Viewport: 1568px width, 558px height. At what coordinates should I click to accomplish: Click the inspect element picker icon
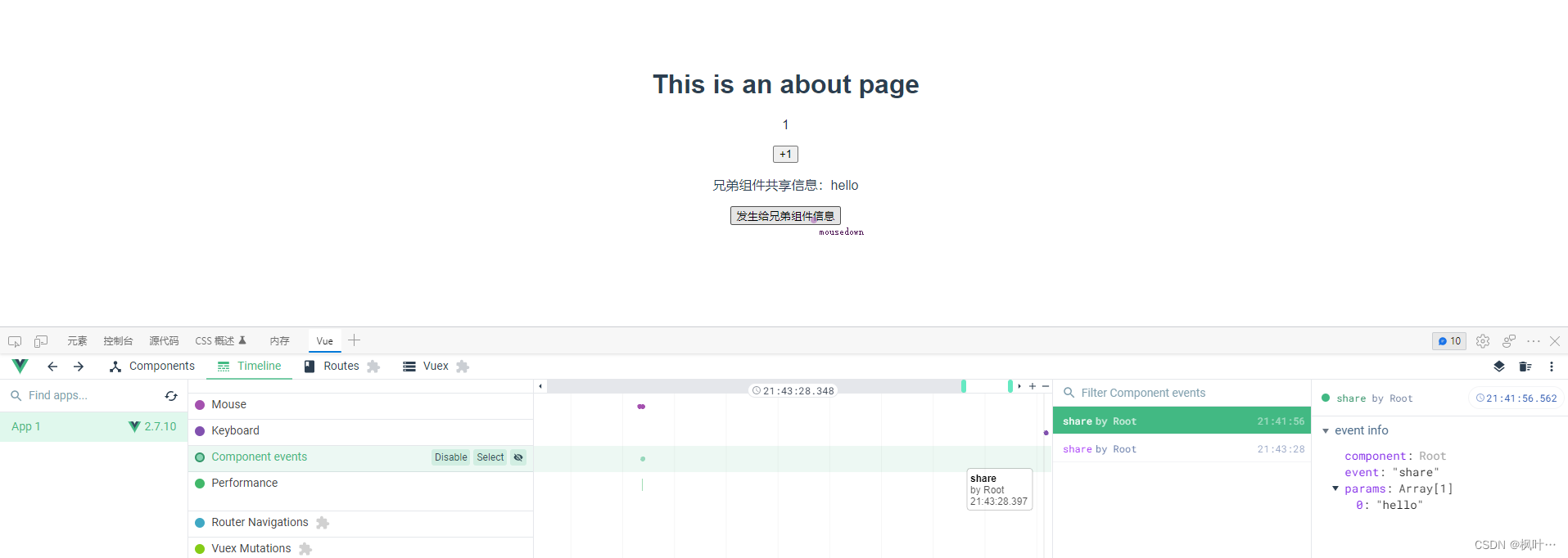15,341
